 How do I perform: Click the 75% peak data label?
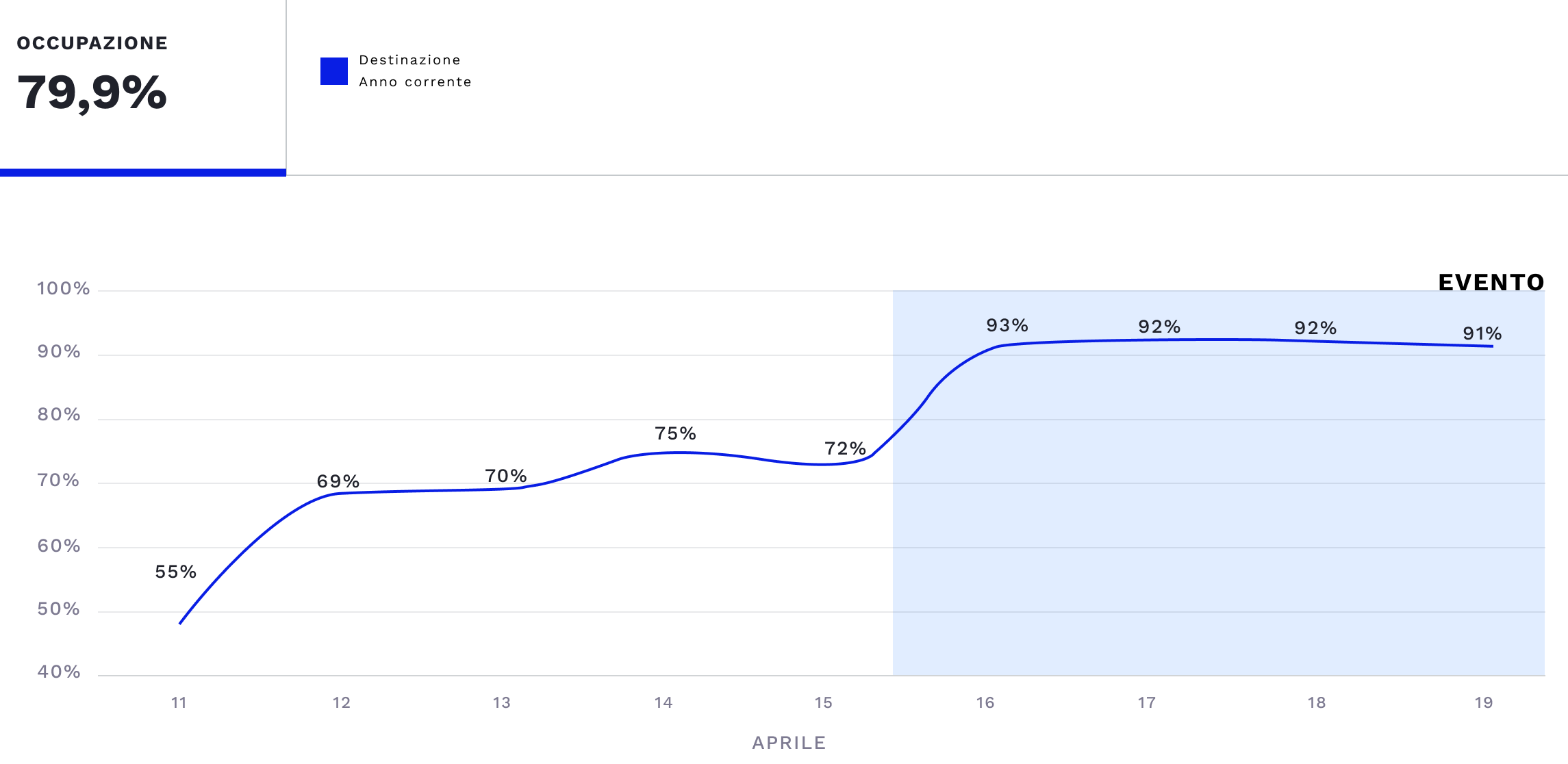(x=676, y=433)
